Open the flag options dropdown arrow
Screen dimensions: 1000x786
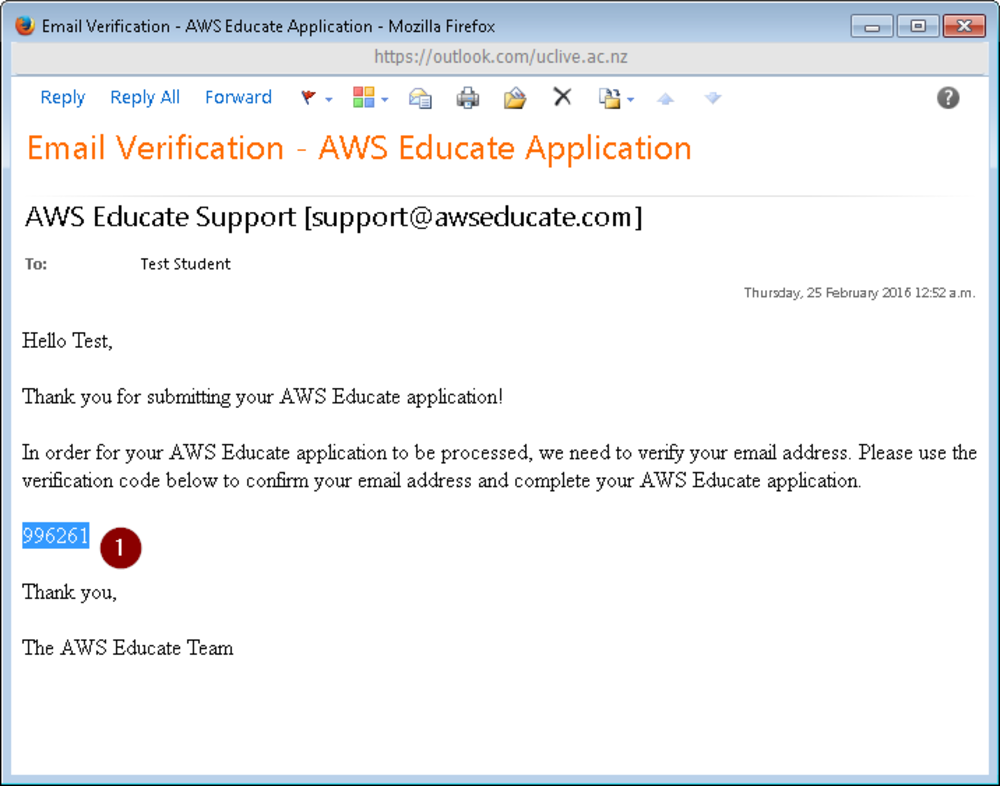click(328, 100)
